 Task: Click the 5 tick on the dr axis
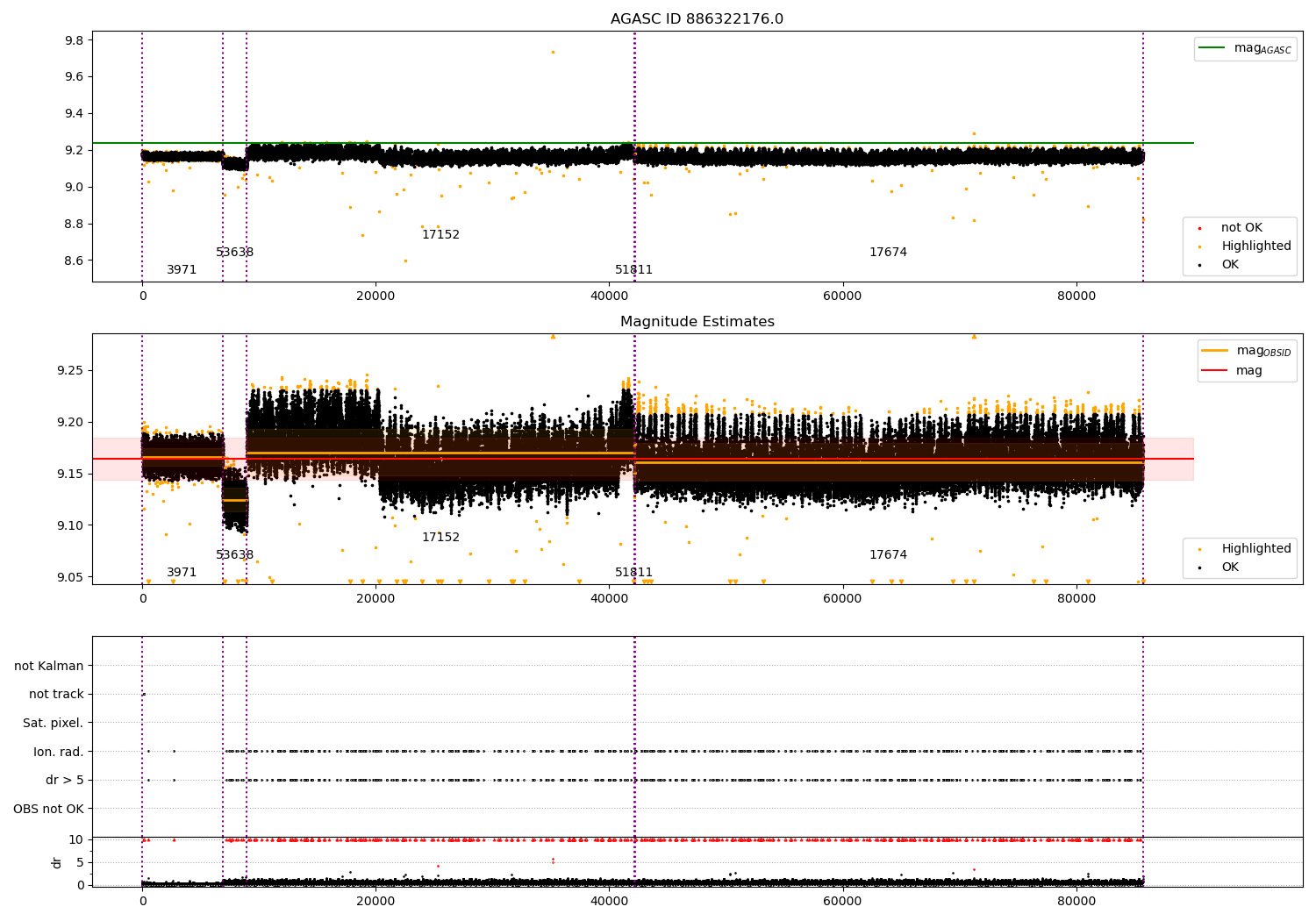coord(81,863)
